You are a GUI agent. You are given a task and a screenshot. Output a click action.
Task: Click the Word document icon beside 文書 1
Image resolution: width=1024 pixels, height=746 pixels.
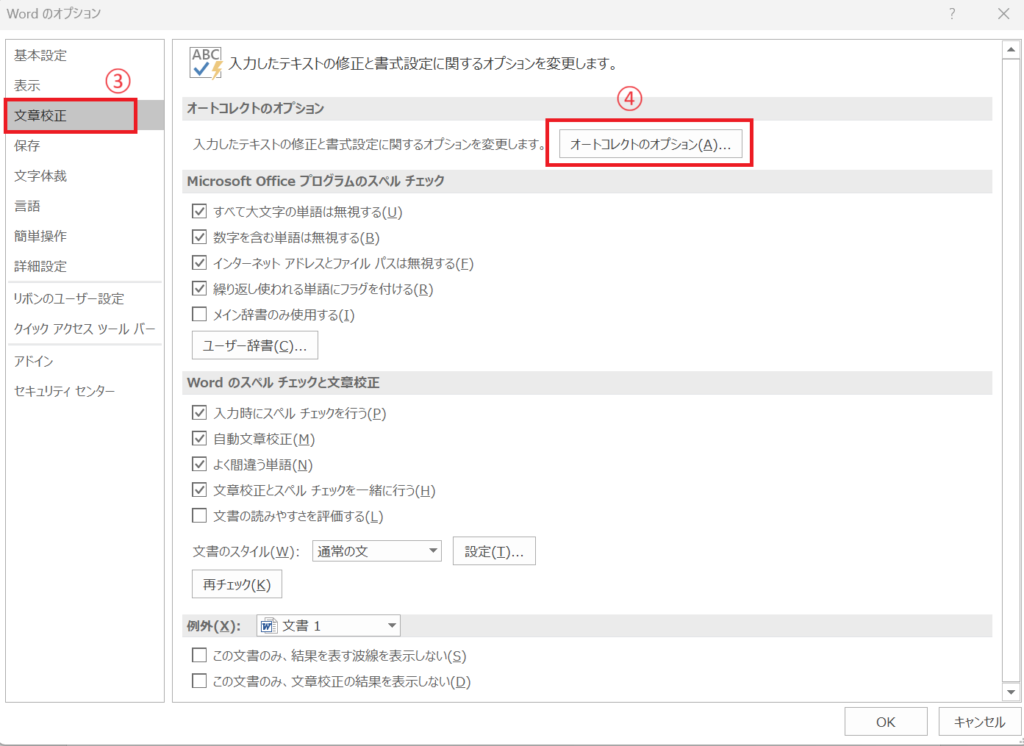267,626
